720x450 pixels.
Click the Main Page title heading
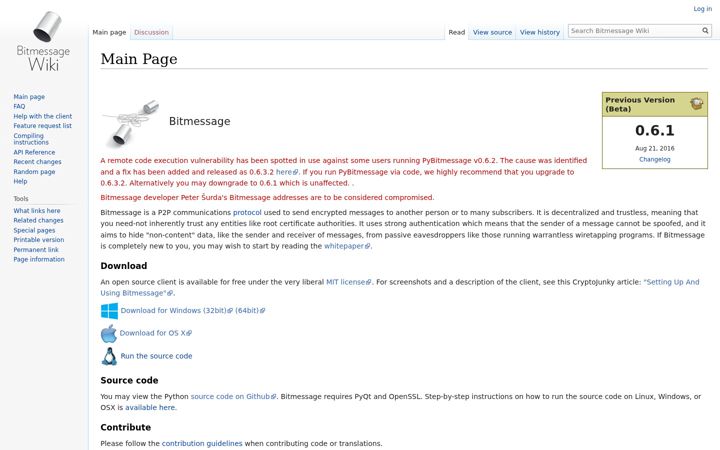pyautogui.click(x=139, y=59)
